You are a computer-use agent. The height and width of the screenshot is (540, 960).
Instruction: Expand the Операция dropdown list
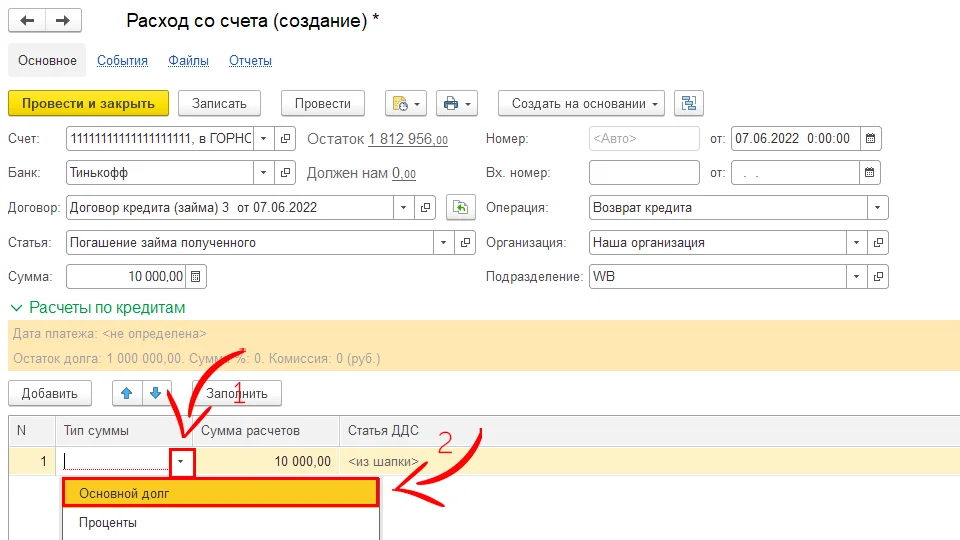(x=877, y=208)
